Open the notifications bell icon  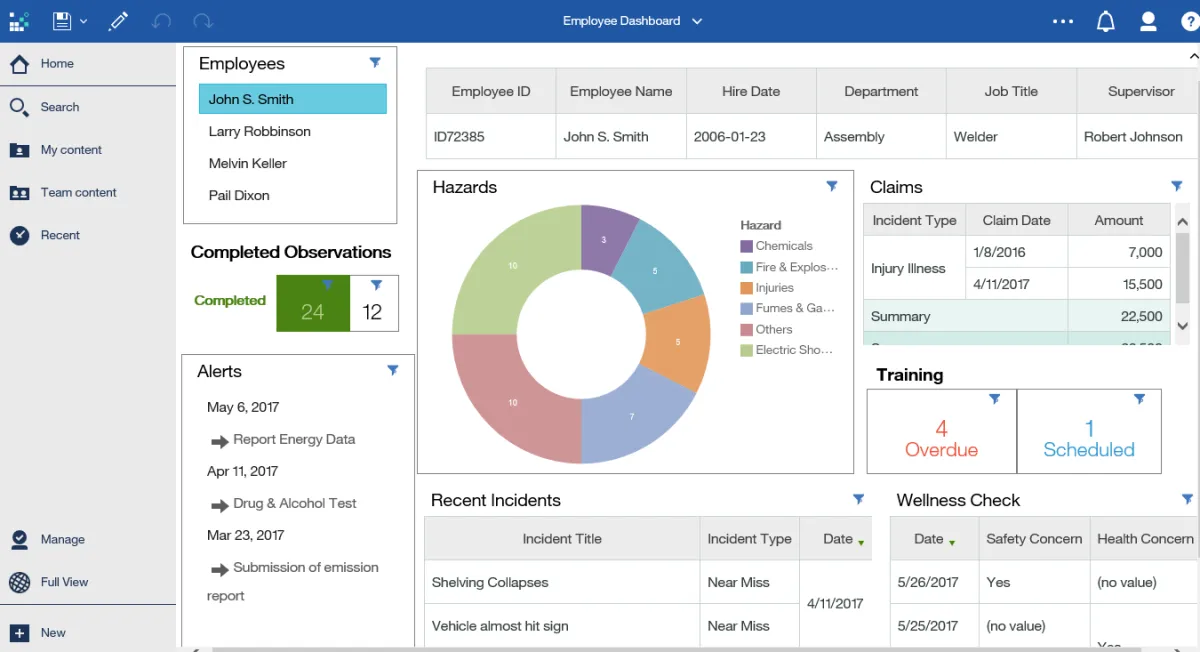pyautogui.click(x=1105, y=21)
